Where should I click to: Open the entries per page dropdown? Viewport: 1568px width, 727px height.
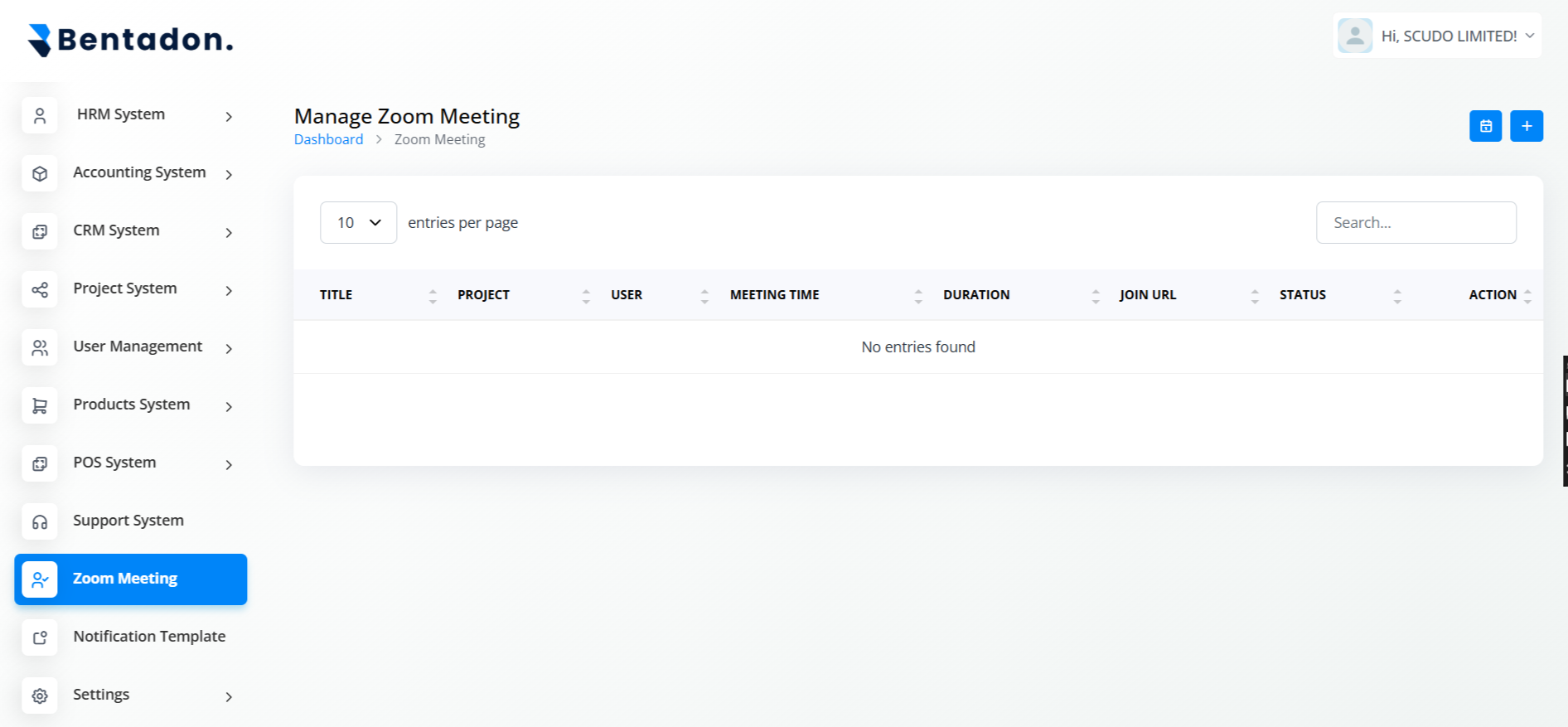coord(358,222)
